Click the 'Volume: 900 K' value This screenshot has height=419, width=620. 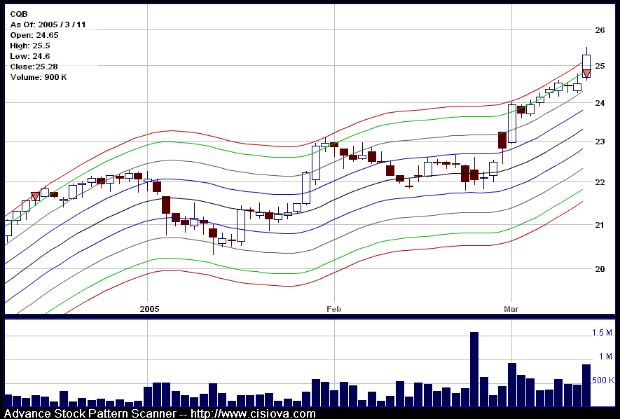click(x=38, y=77)
